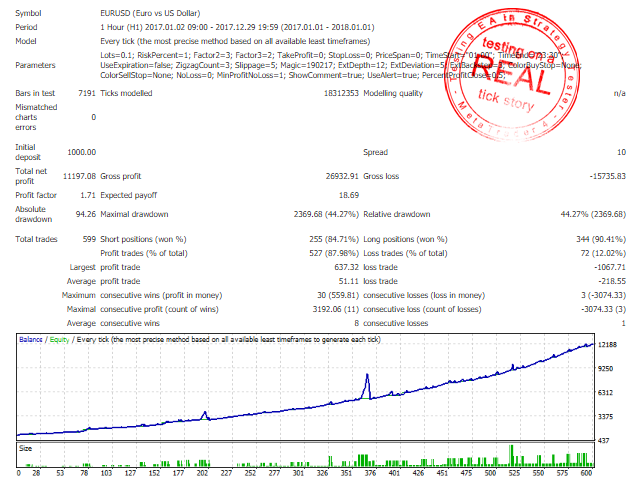Click the 'Model' label

click(26, 41)
